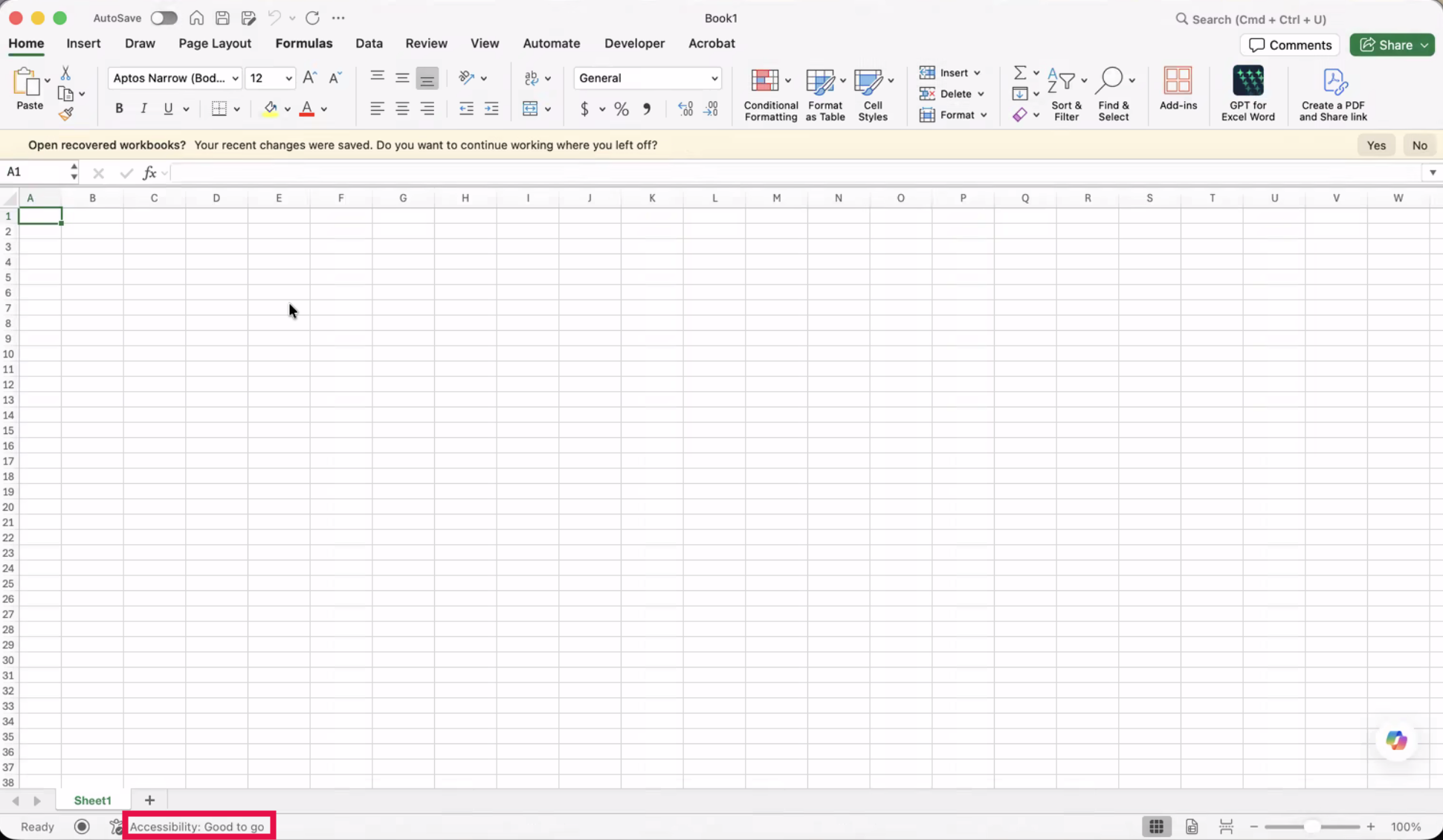
Task: Apply red font color
Action: pos(306,109)
